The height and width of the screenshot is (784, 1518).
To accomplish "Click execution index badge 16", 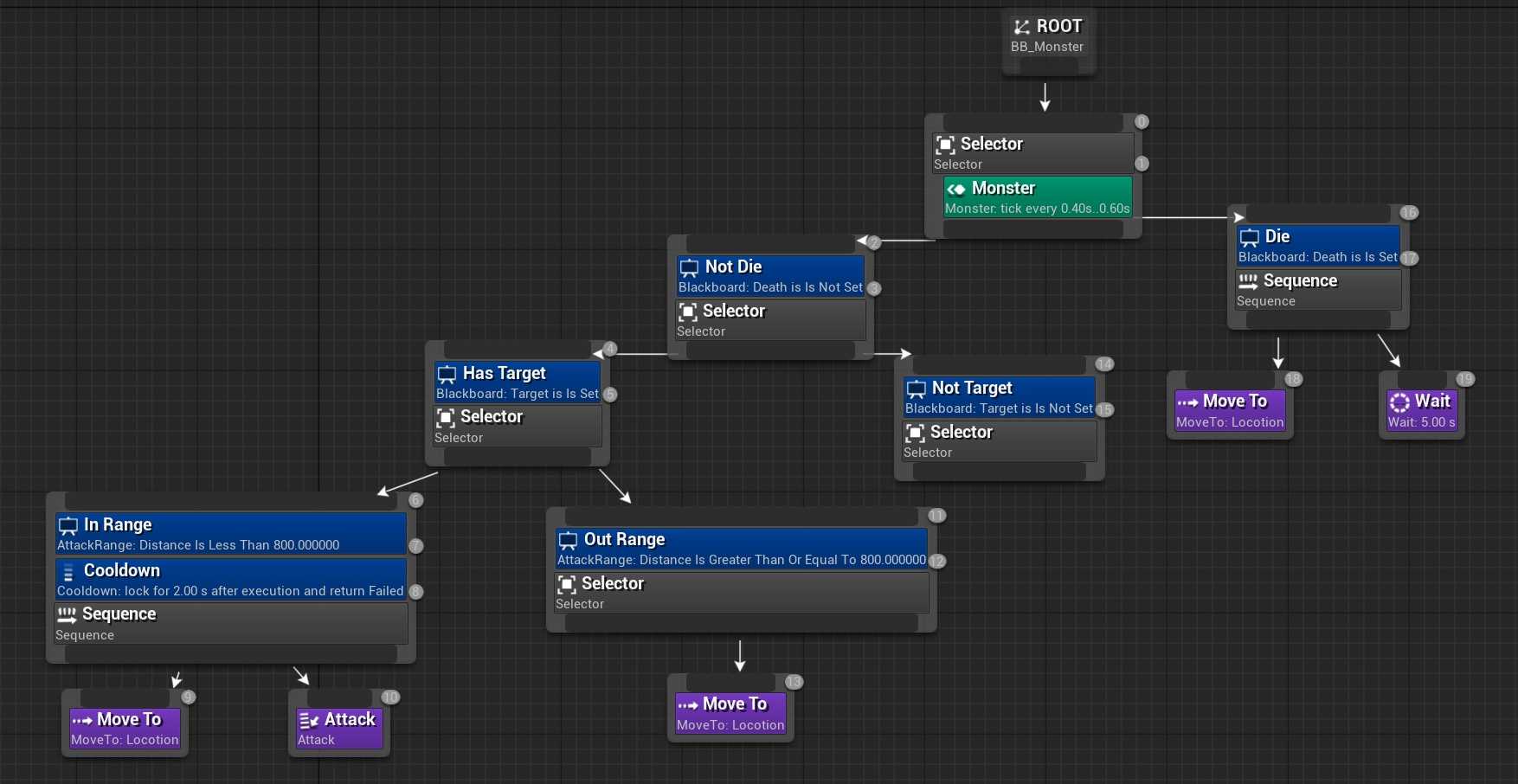I will pyautogui.click(x=1409, y=213).
